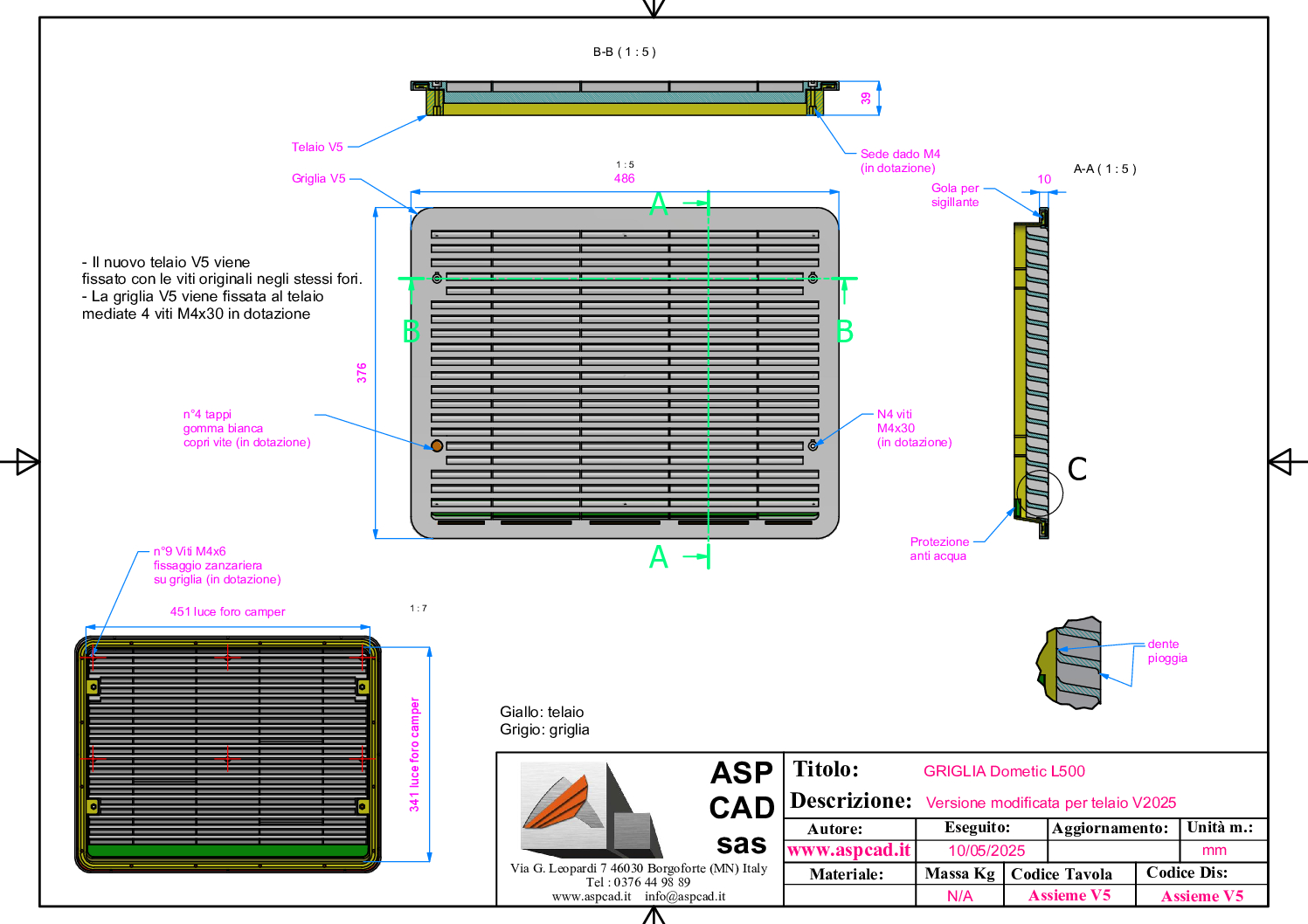Click the B-B ( 1 : 5 ) section title
This screenshot has width=1308, height=924.
click(x=624, y=52)
